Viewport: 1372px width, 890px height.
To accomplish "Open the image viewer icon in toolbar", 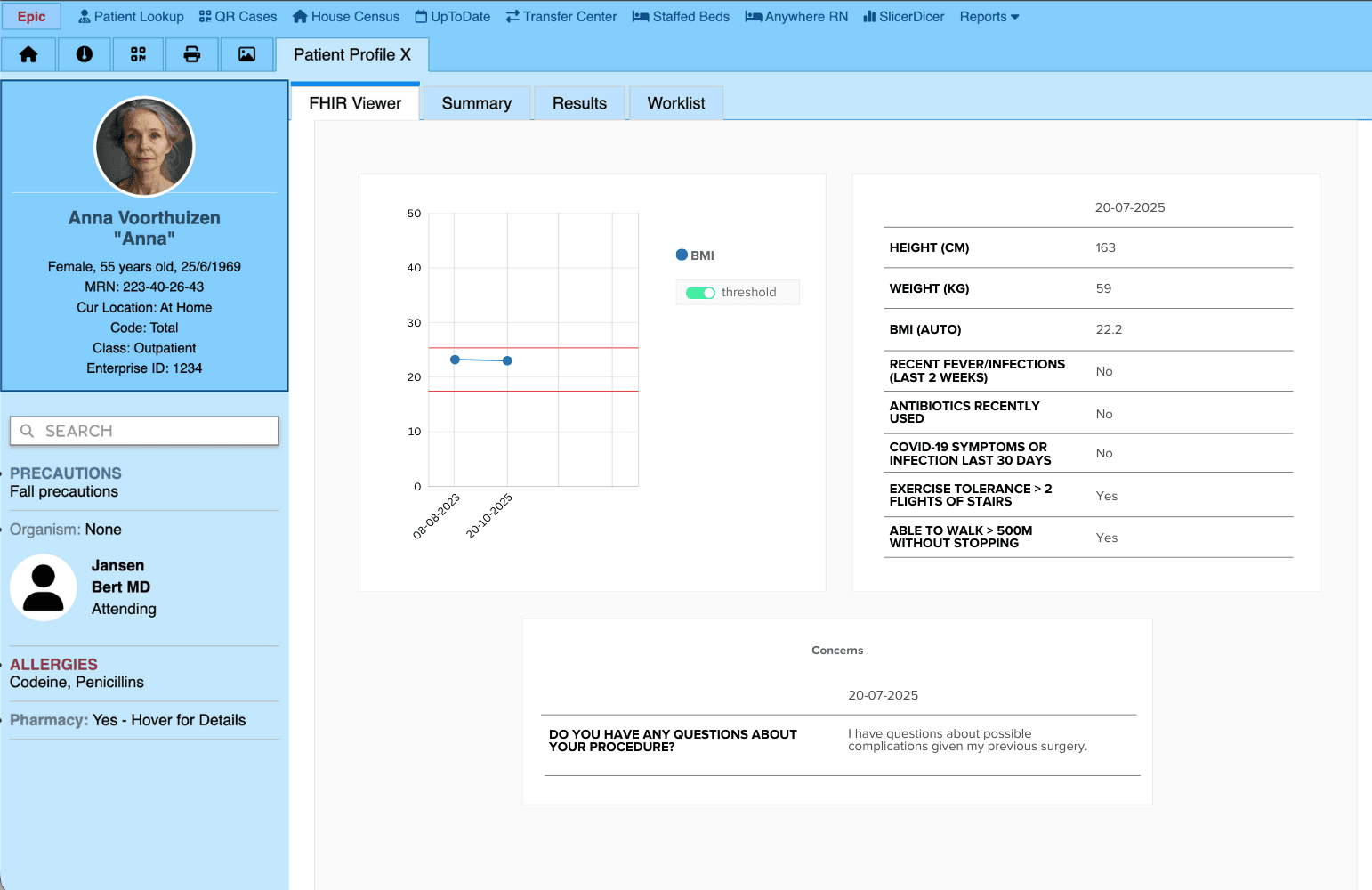I will click(246, 54).
